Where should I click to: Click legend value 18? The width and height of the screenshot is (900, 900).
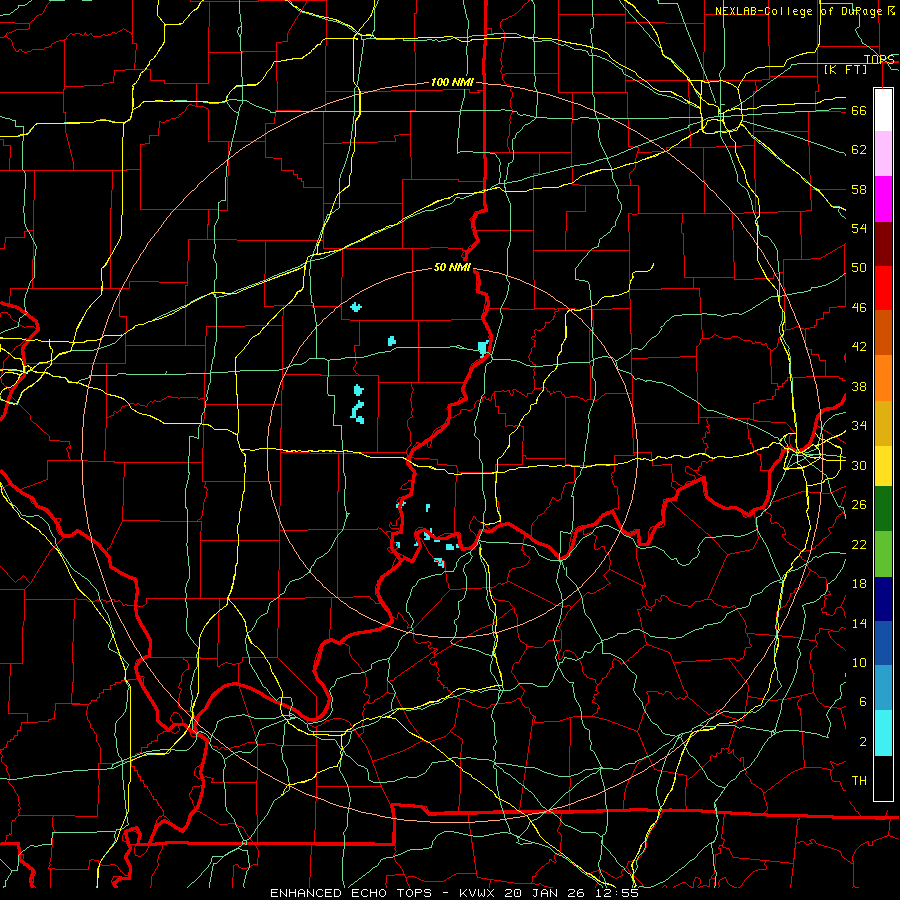(859, 584)
